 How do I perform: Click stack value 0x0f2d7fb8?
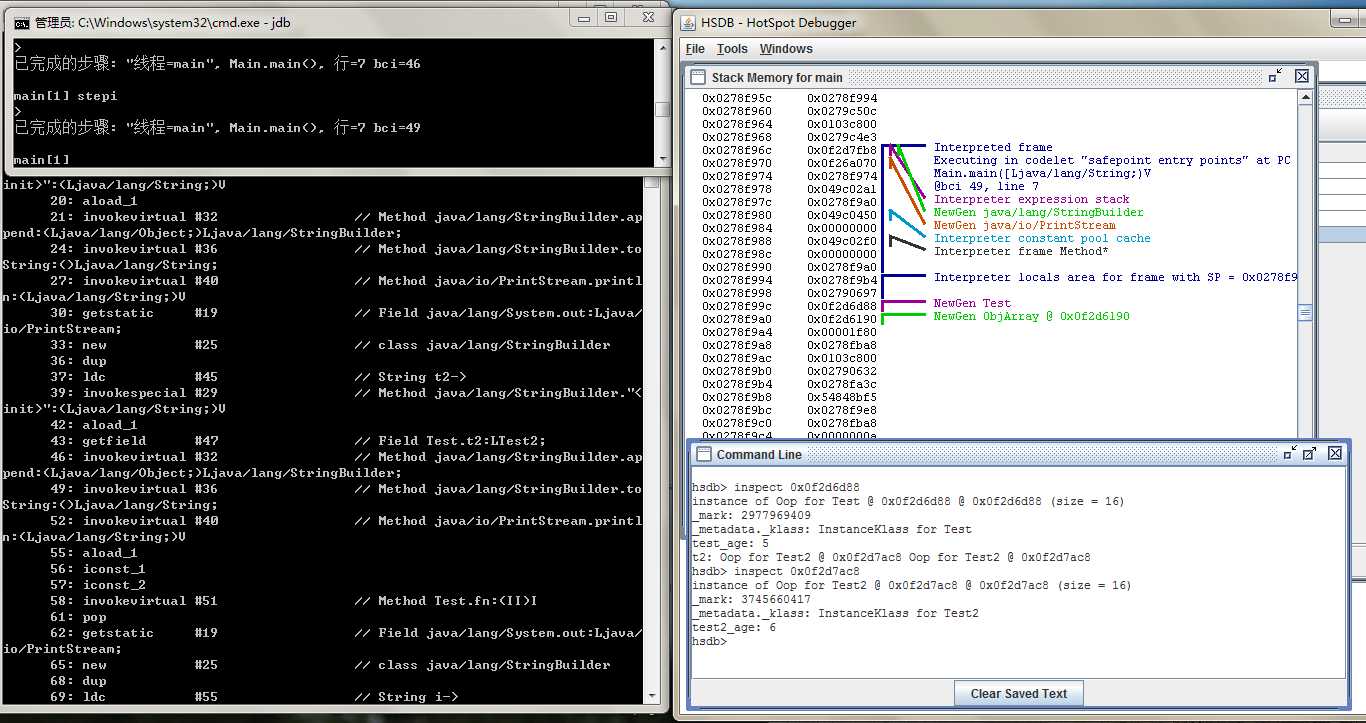click(842, 150)
